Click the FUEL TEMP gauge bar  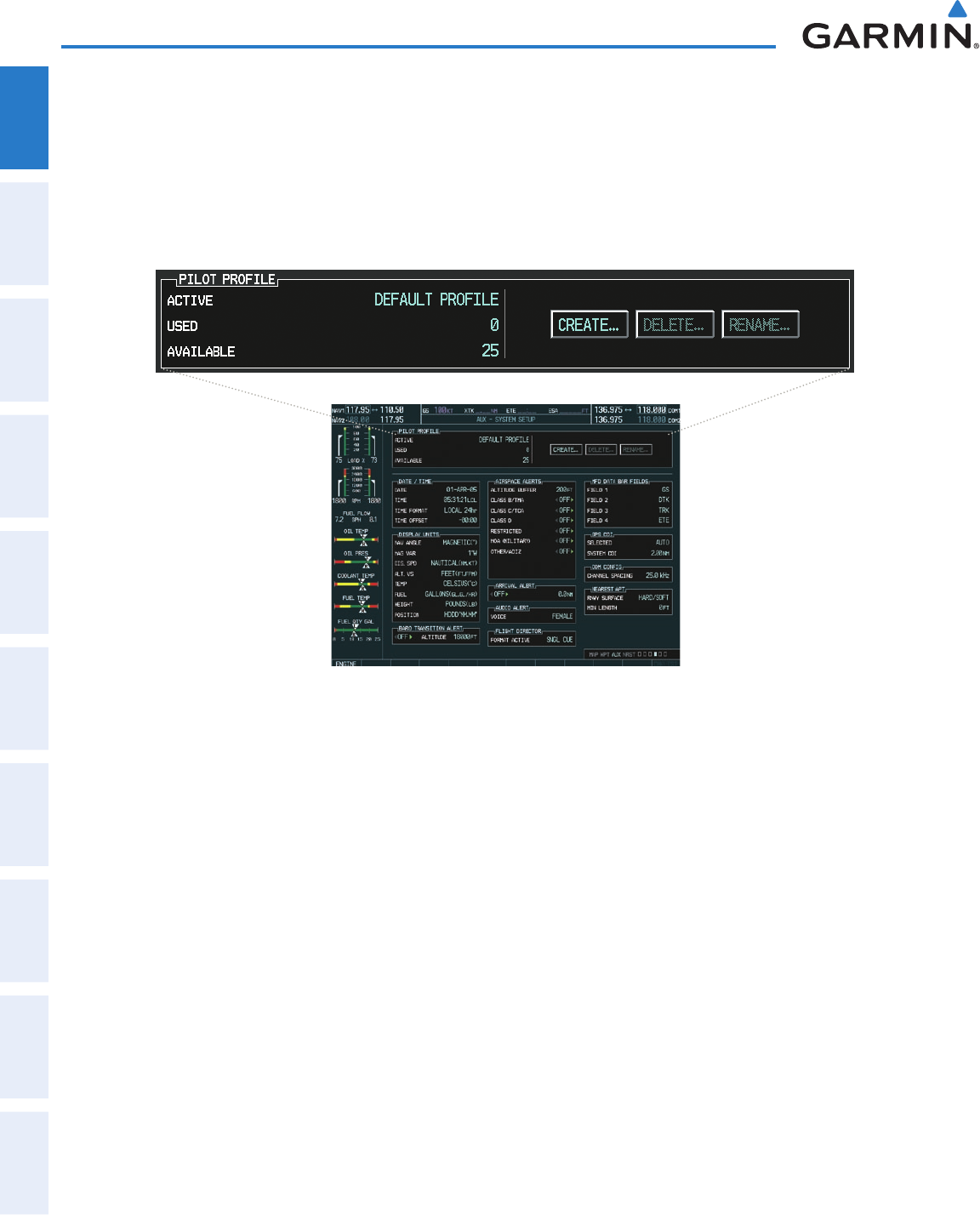[x=356, y=606]
